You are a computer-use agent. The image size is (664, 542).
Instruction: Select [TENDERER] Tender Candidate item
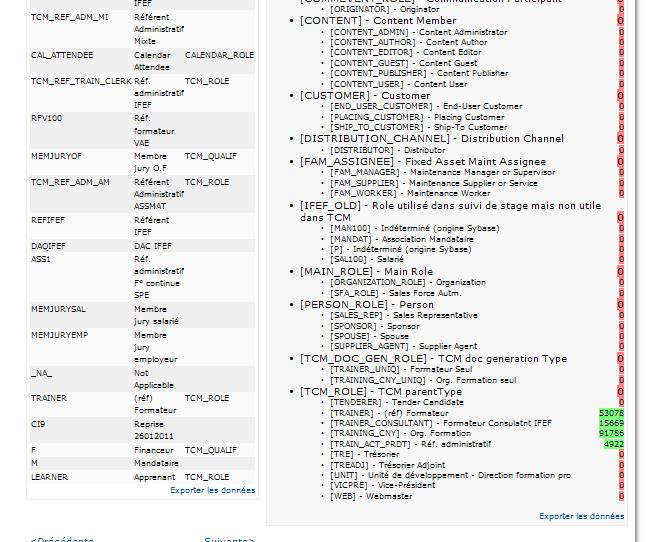click(x=396, y=402)
